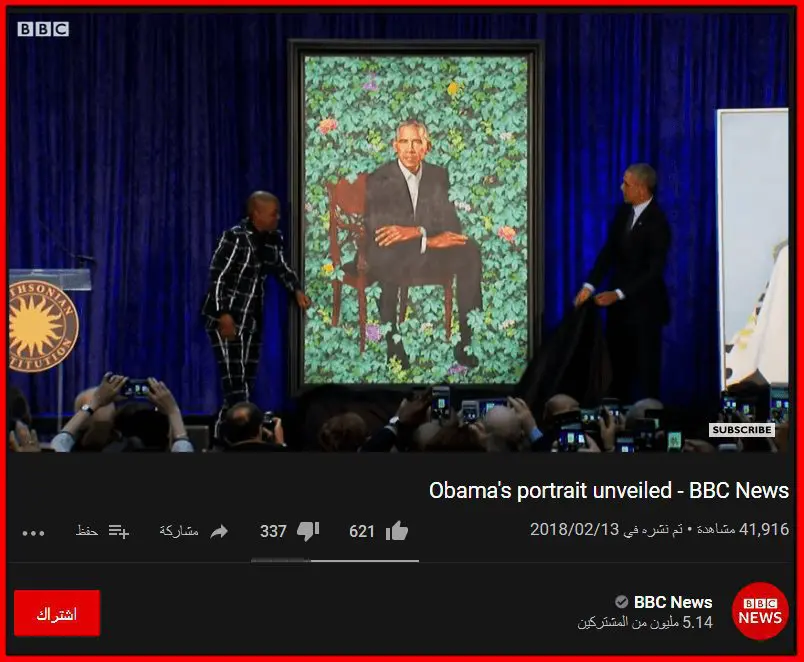This screenshot has height=662, width=804.
Task: Click the share arrow icon
Action: pyautogui.click(x=219, y=532)
